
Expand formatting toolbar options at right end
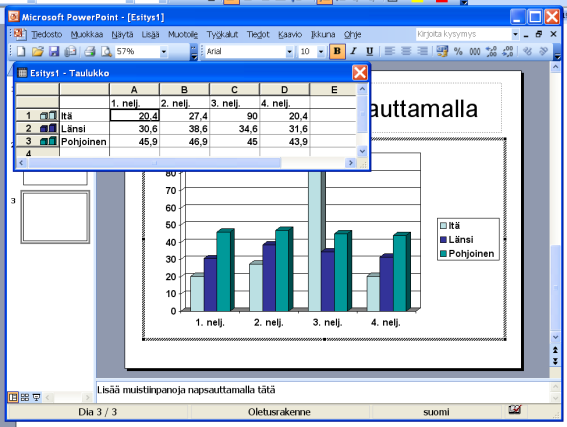pos(557,52)
